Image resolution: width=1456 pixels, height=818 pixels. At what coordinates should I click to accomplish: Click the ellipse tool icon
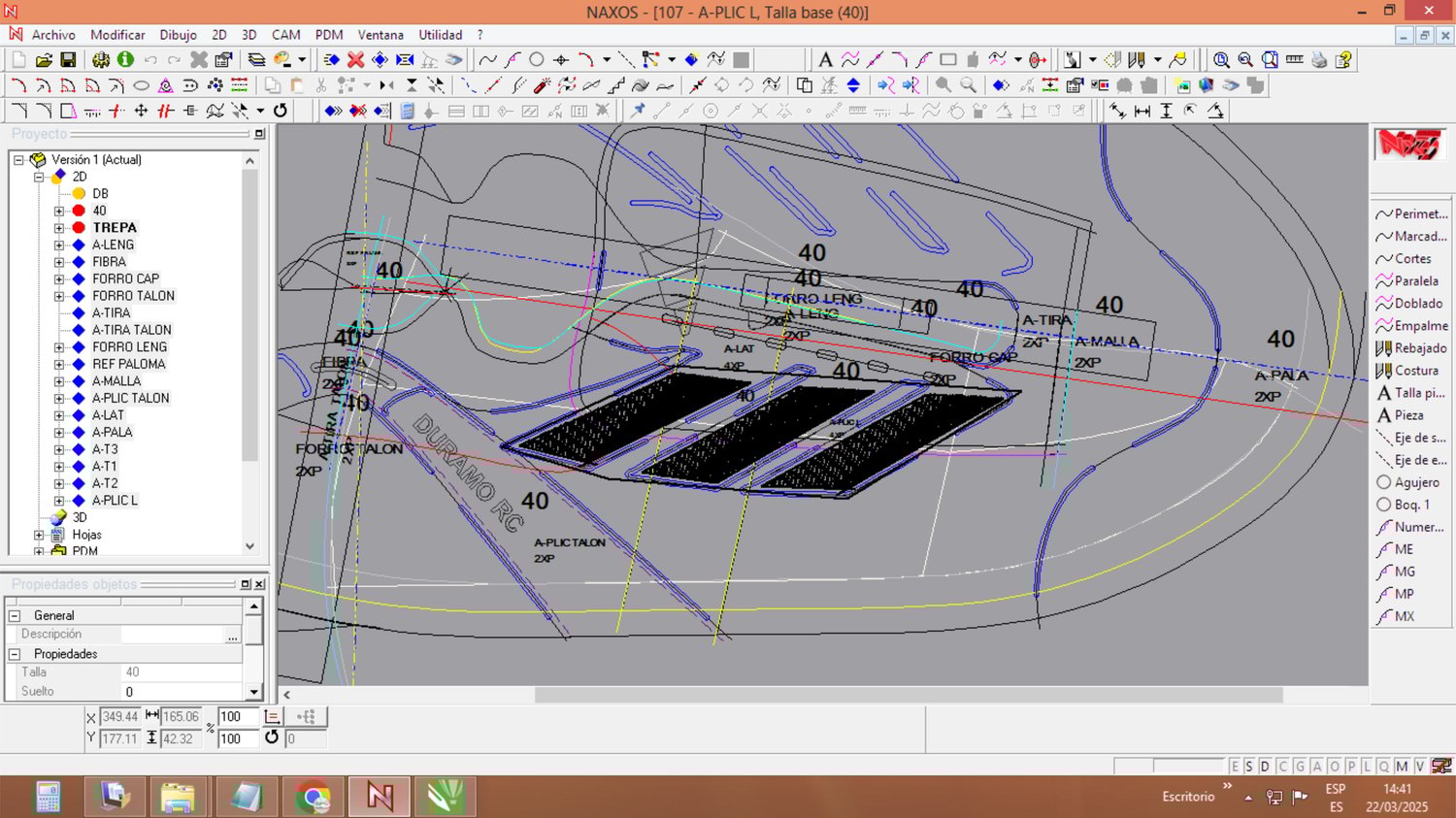point(141,85)
